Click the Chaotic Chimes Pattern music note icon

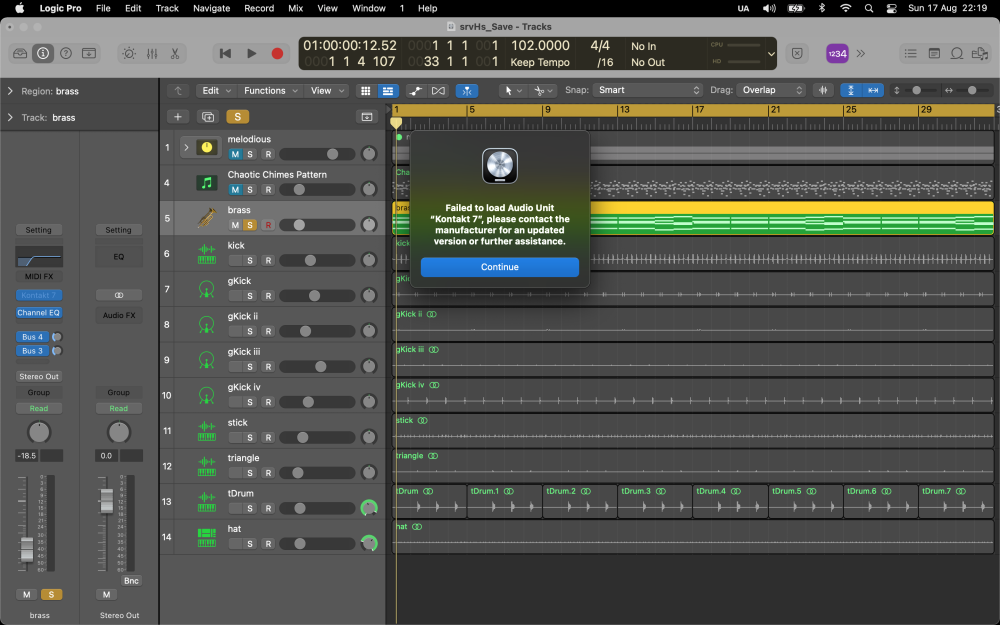tap(207, 183)
